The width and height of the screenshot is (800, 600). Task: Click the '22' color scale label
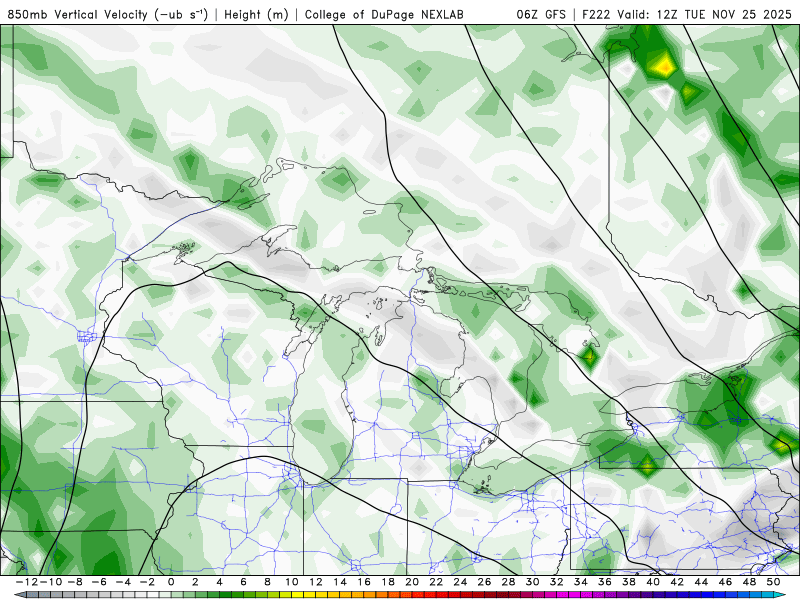[x=436, y=582]
